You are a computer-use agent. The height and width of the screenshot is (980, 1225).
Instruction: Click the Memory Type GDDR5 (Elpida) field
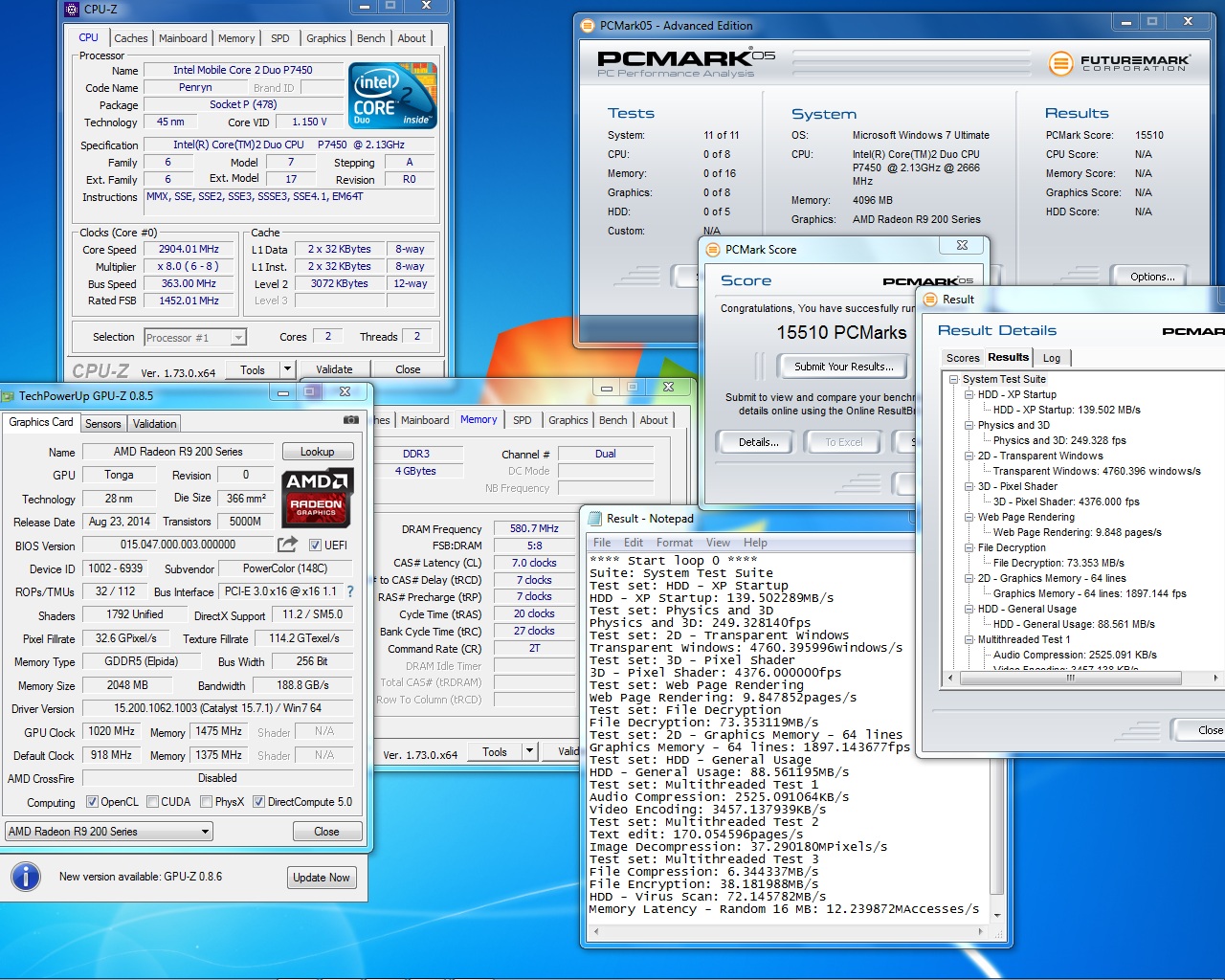click(141, 661)
